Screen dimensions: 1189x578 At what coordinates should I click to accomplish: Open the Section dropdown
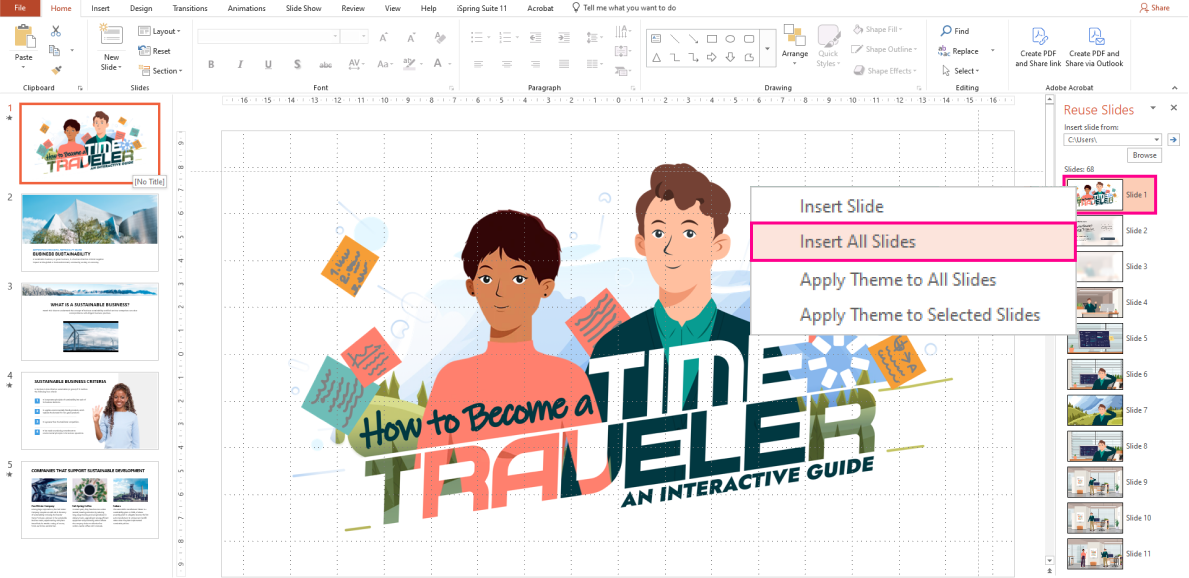160,71
